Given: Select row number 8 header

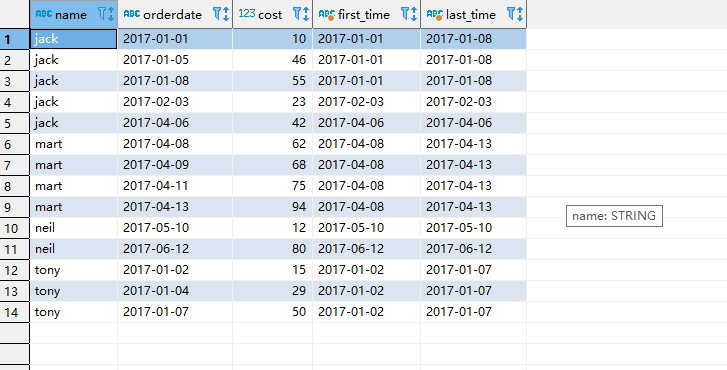Looking at the screenshot, I should pyautogui.click(x=15, y=186).
